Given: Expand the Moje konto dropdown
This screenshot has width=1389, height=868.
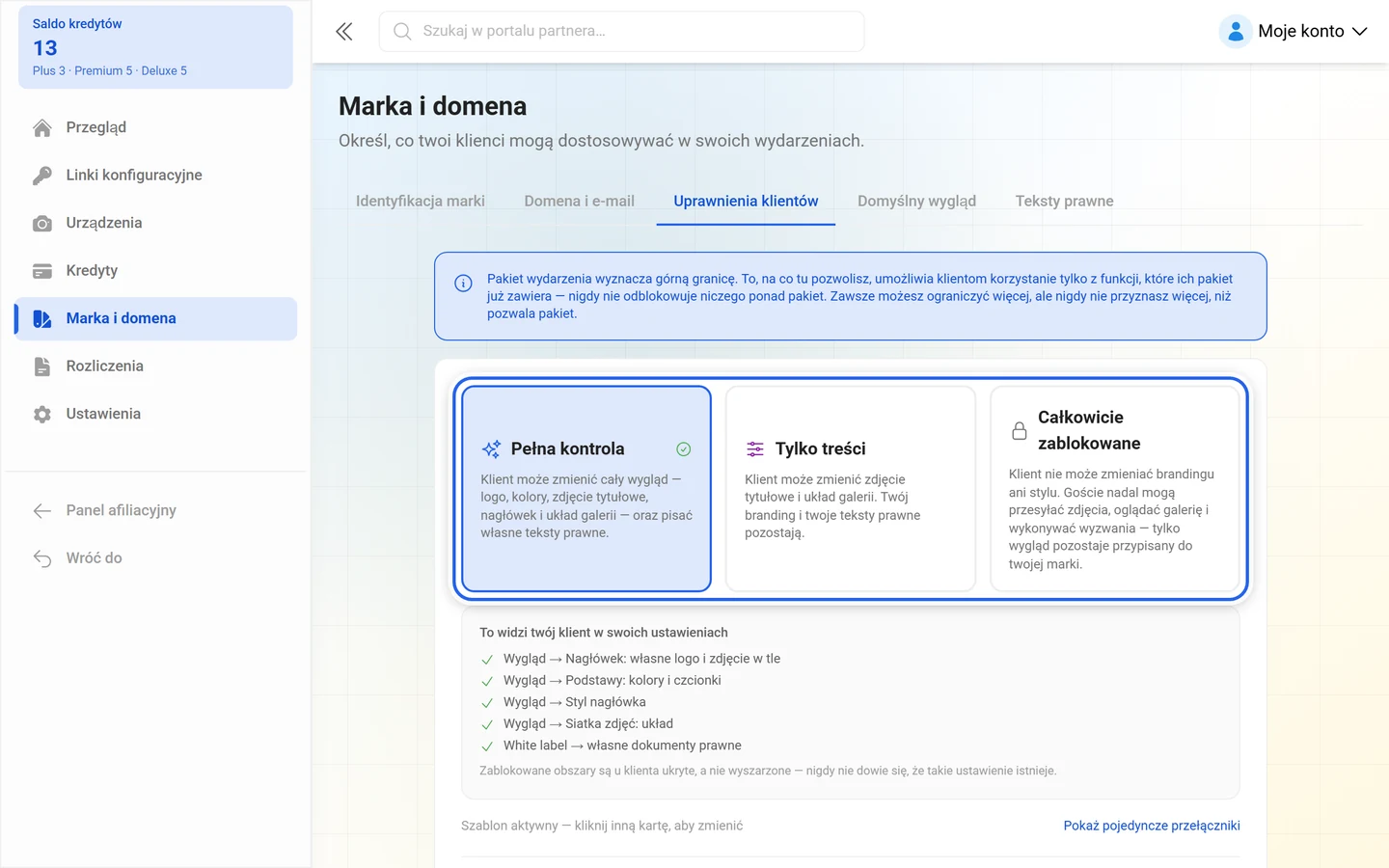Looking at the screenshot, I should [1294, 32].
